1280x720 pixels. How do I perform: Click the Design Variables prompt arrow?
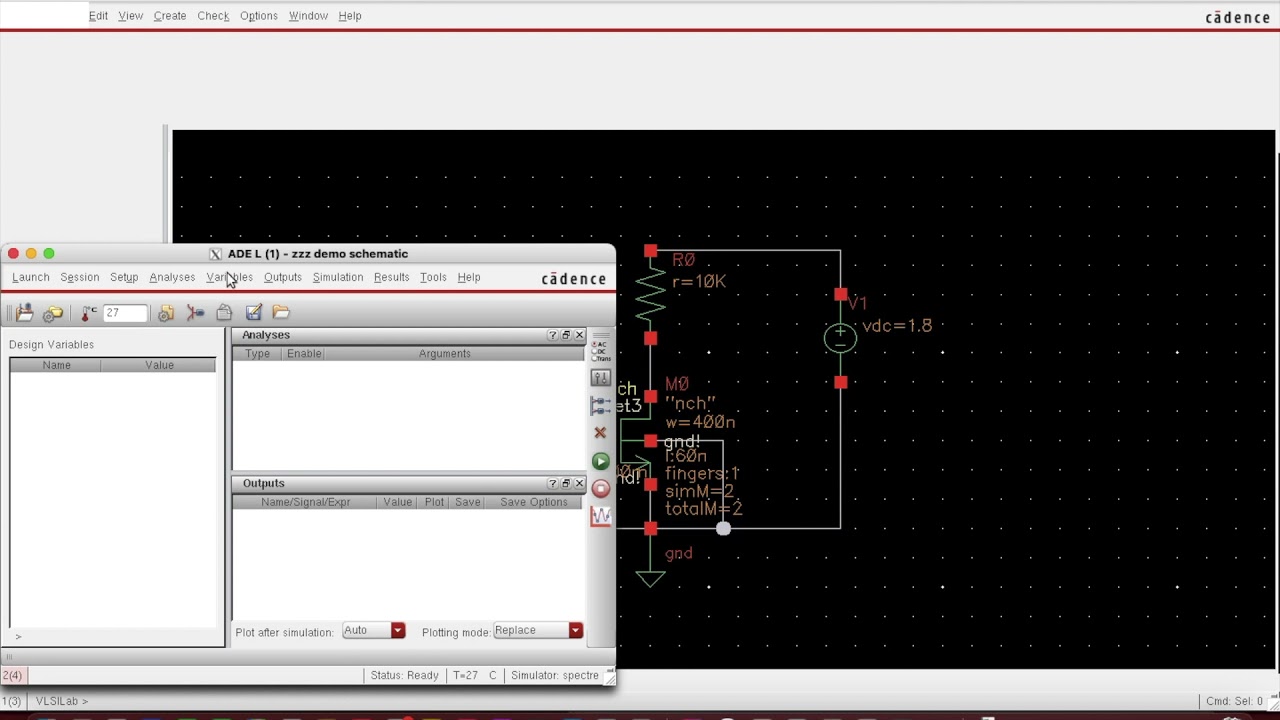18,637
